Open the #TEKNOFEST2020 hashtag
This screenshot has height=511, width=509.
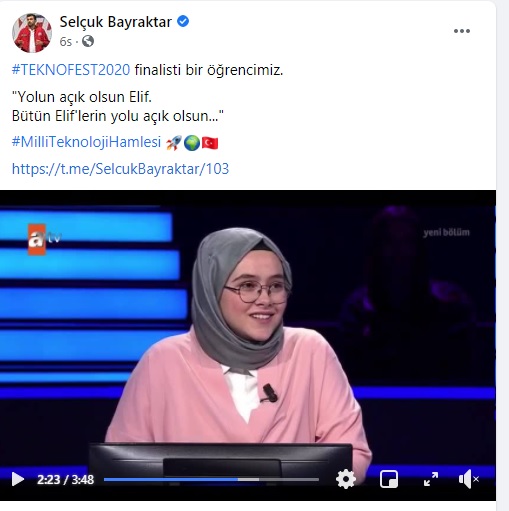click(x=71, y=70)
